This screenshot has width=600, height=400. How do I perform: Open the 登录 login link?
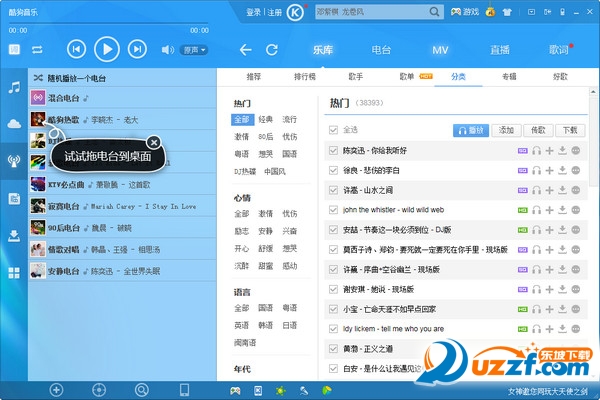pyautogui.click(x=253, y=13)
